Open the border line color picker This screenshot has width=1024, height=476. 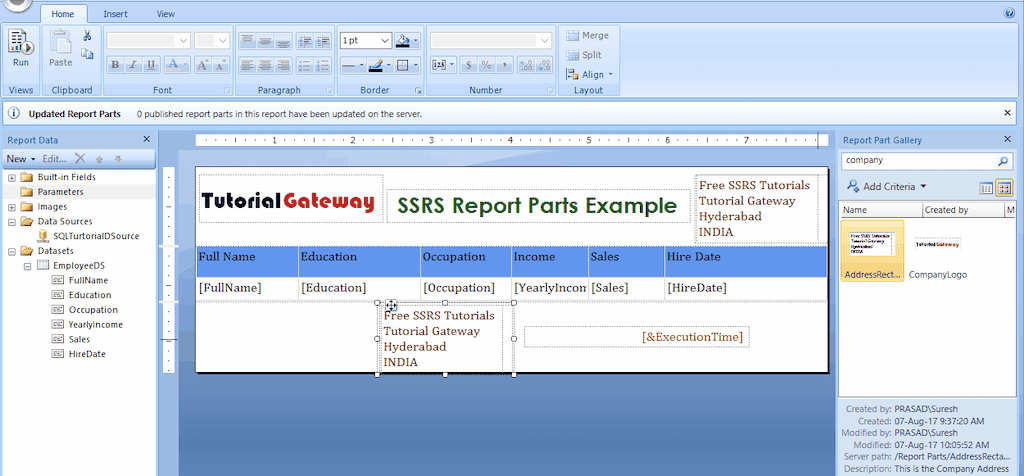(378, 65)
